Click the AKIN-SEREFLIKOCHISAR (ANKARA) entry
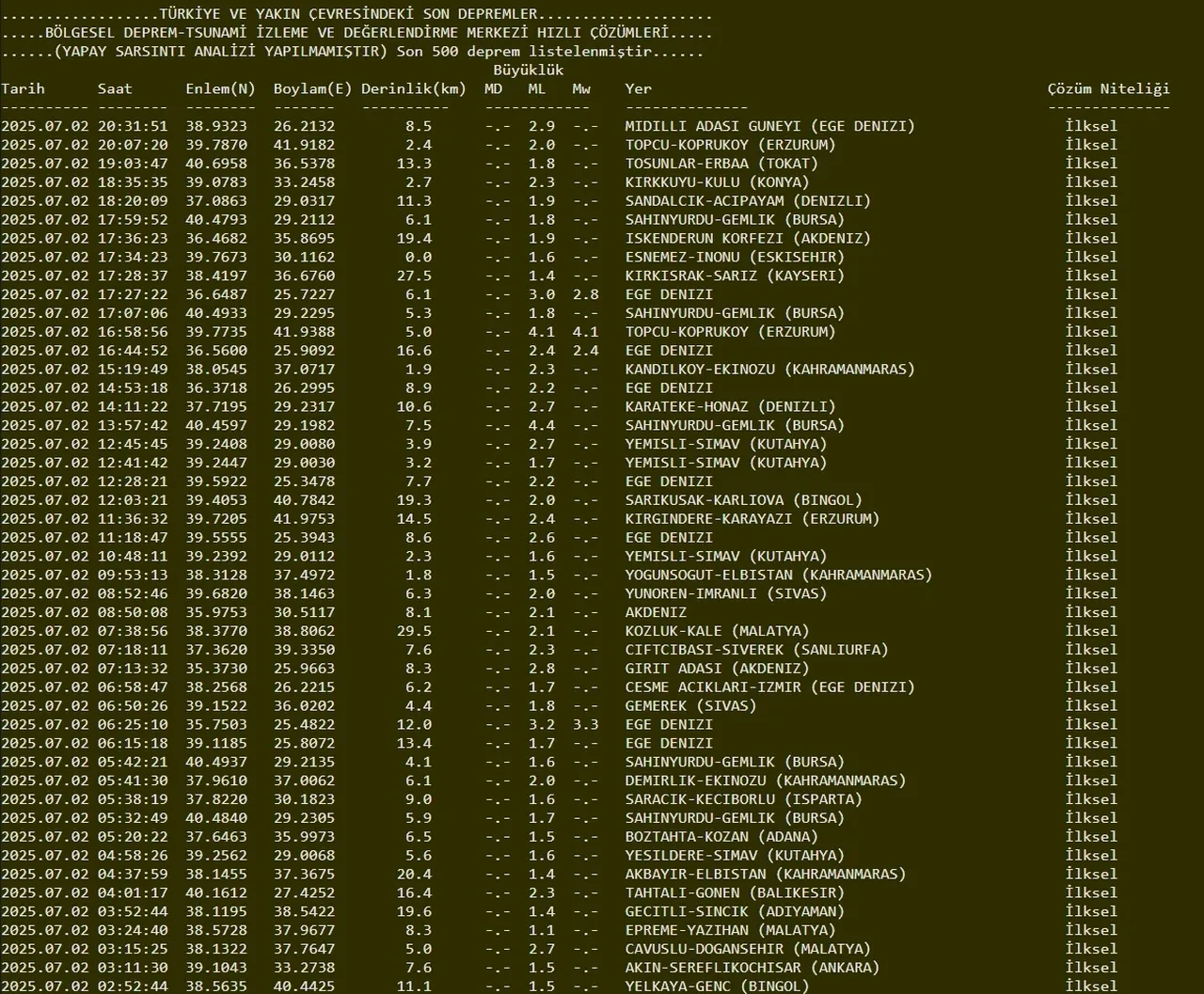Screen dimensions: 1204x994 coord(752,968)
